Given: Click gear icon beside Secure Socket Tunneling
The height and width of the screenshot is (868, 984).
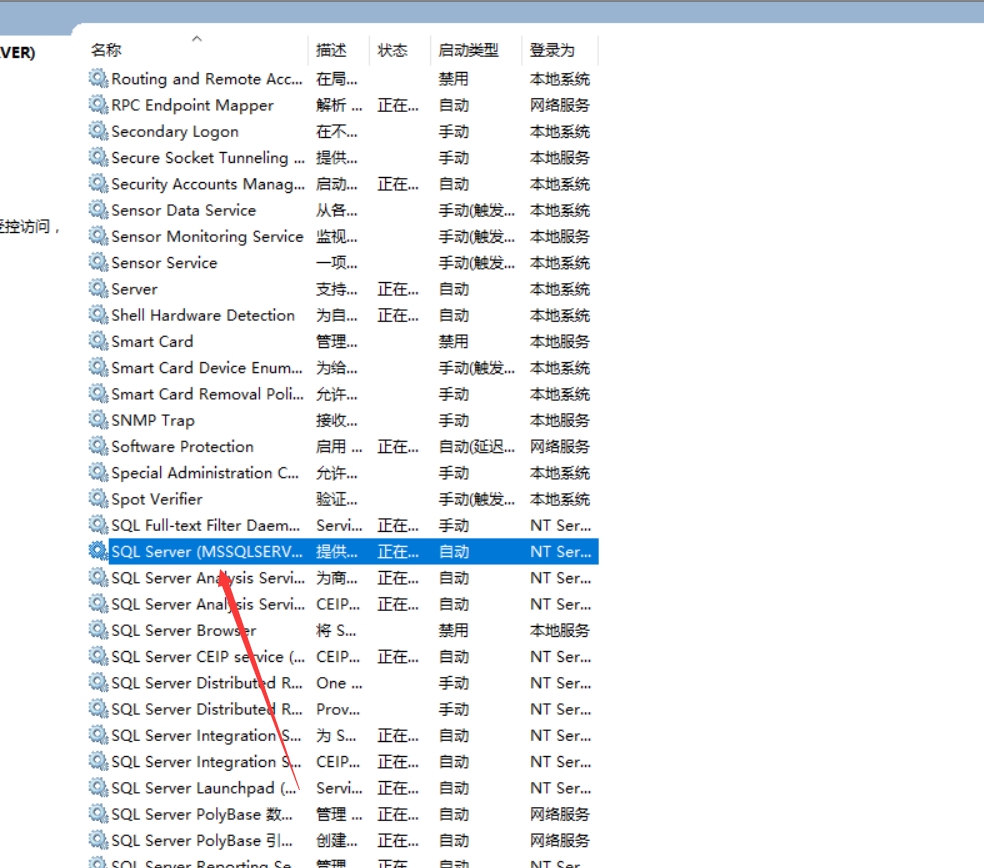Looking at the screenshot, I should point(98,158).
